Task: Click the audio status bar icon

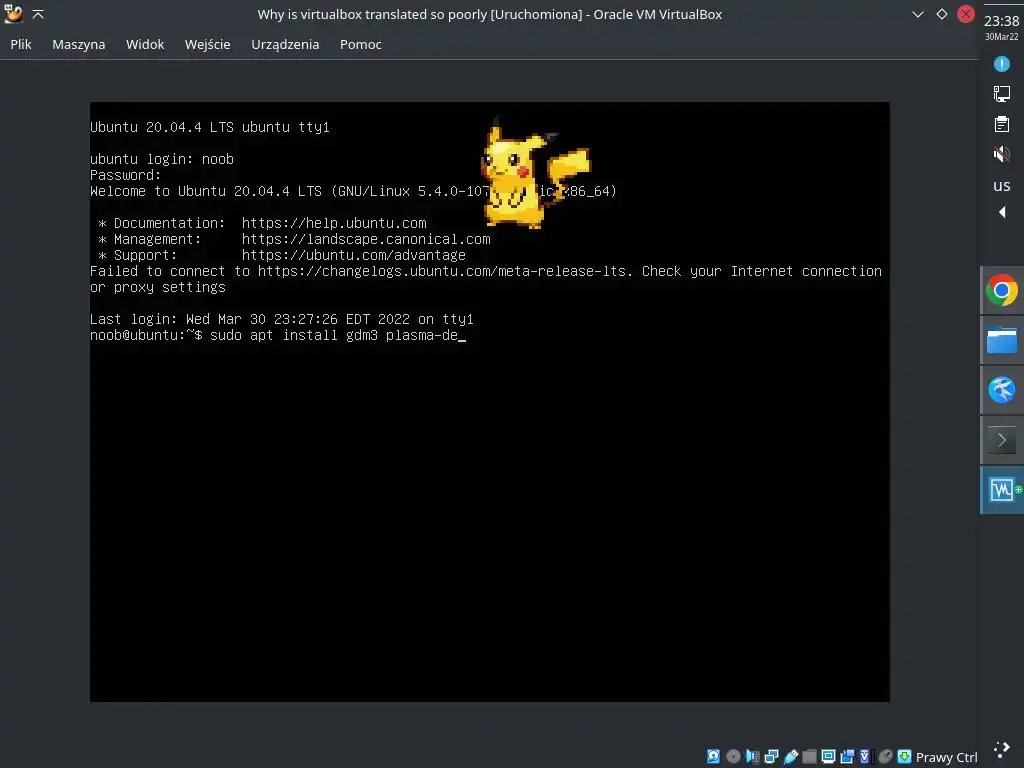Action: [752, 757]
